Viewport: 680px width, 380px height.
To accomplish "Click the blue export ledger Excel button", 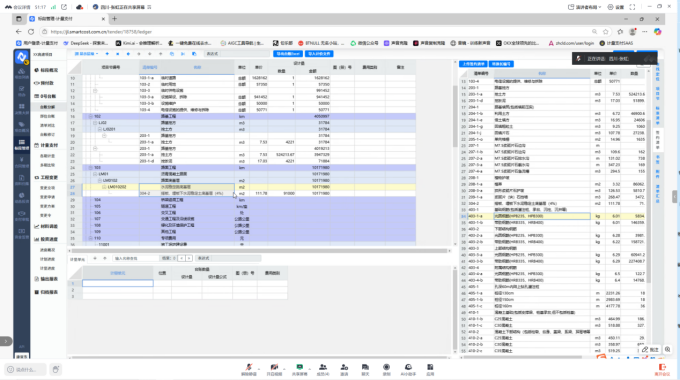I will click(288, 54).
